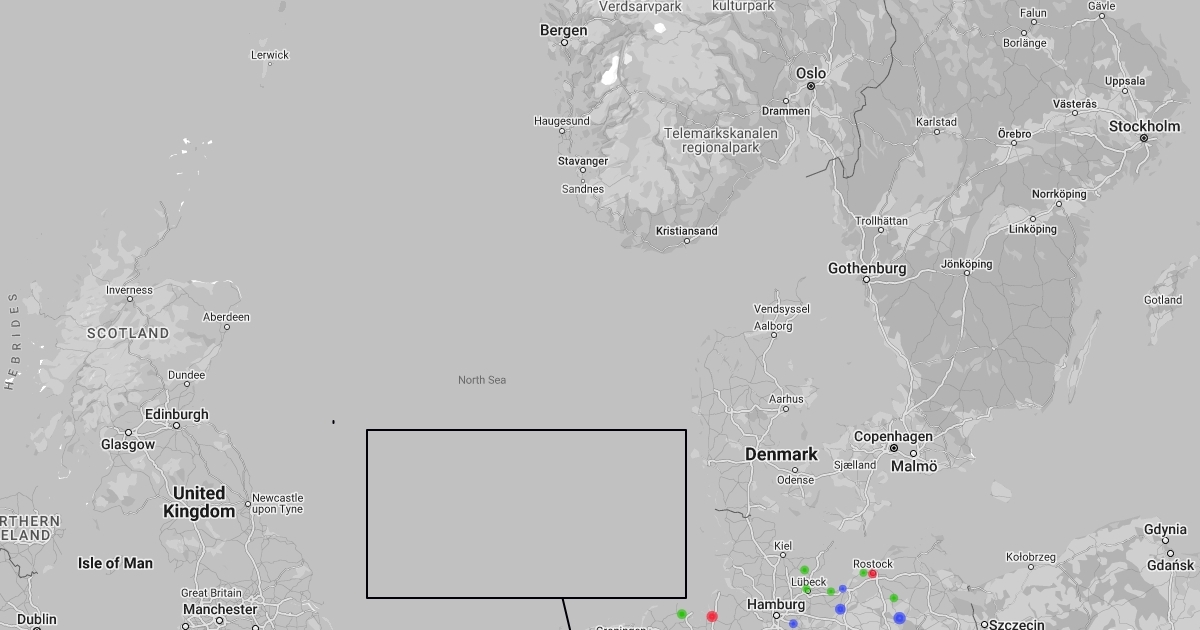Select the green marker nearest Groningen
Screen dimensions: 1200x630
pyautogui.click(x=682, y=614)
